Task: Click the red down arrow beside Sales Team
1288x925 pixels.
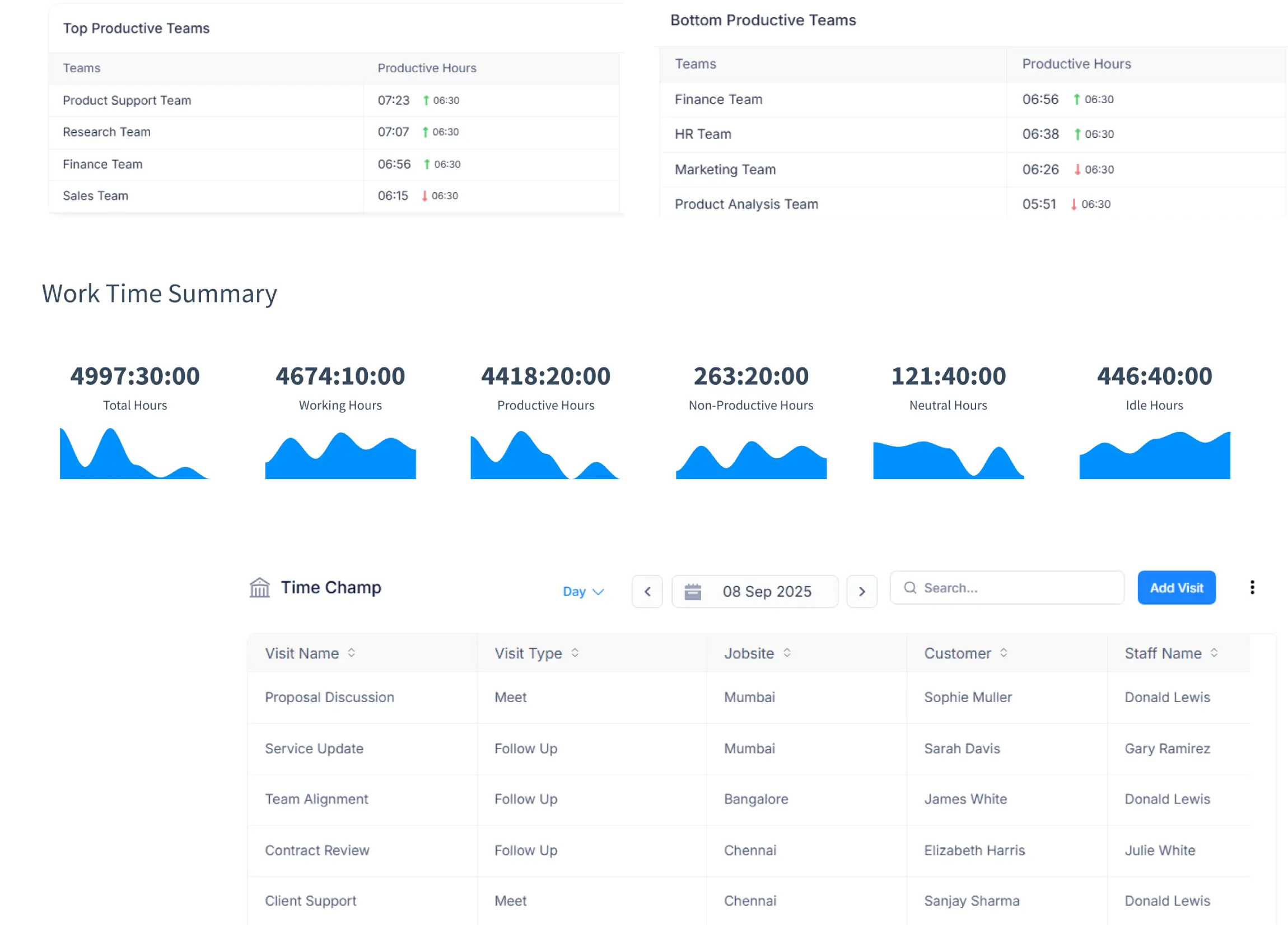Action: 424,196
